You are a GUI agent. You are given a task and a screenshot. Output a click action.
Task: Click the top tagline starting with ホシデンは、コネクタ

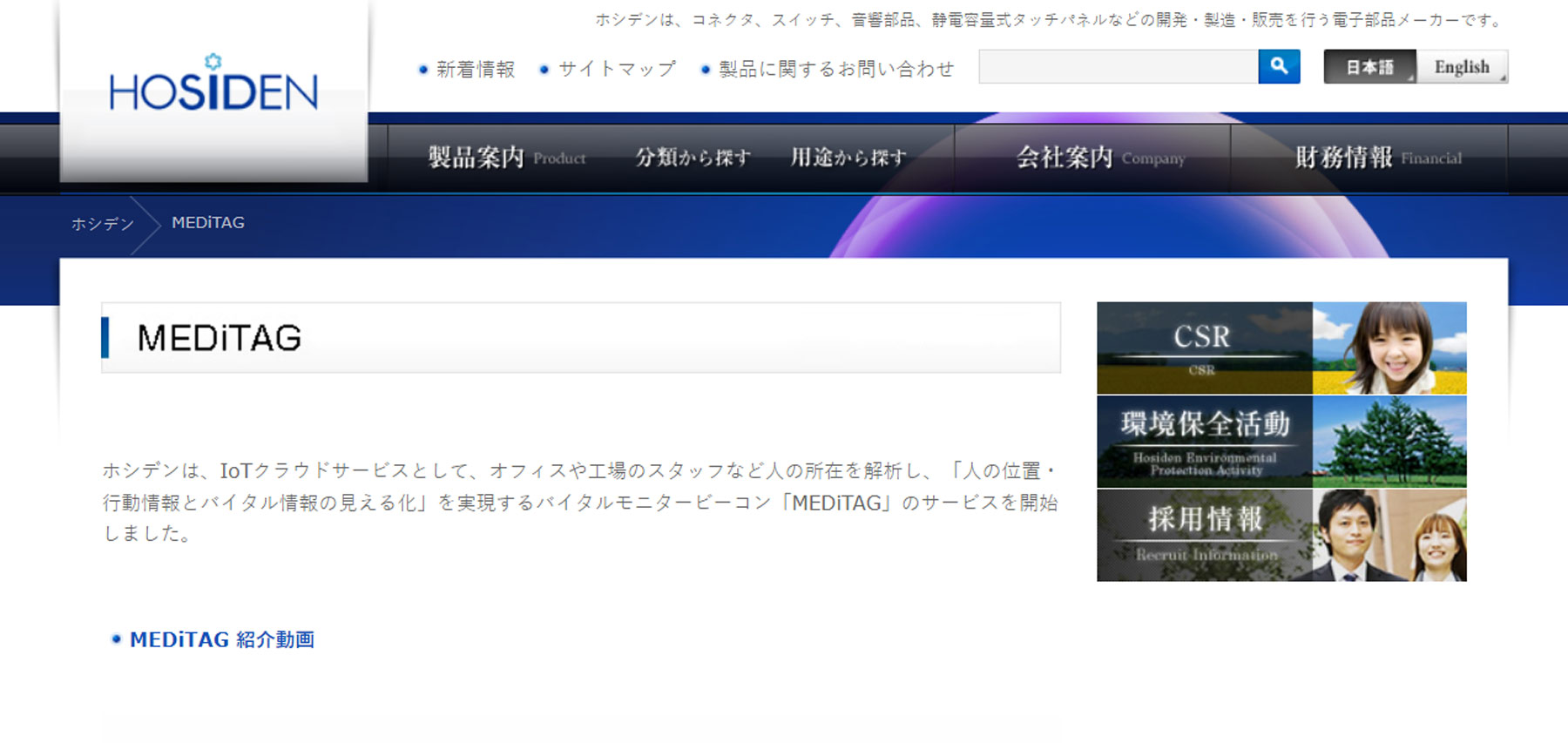click(1050, 19)
